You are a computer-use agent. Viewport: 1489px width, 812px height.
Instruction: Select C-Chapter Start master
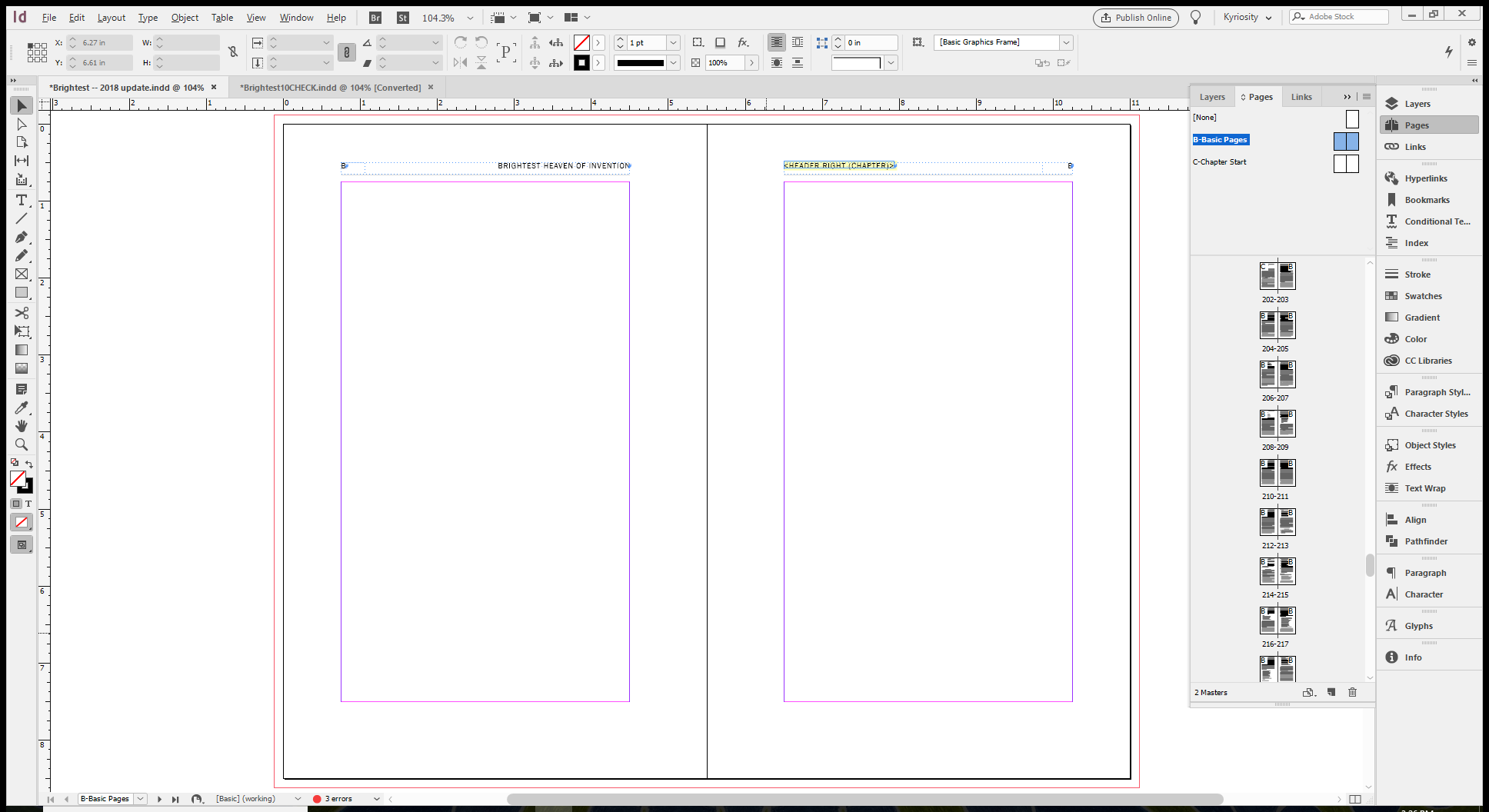(1219, 162)
